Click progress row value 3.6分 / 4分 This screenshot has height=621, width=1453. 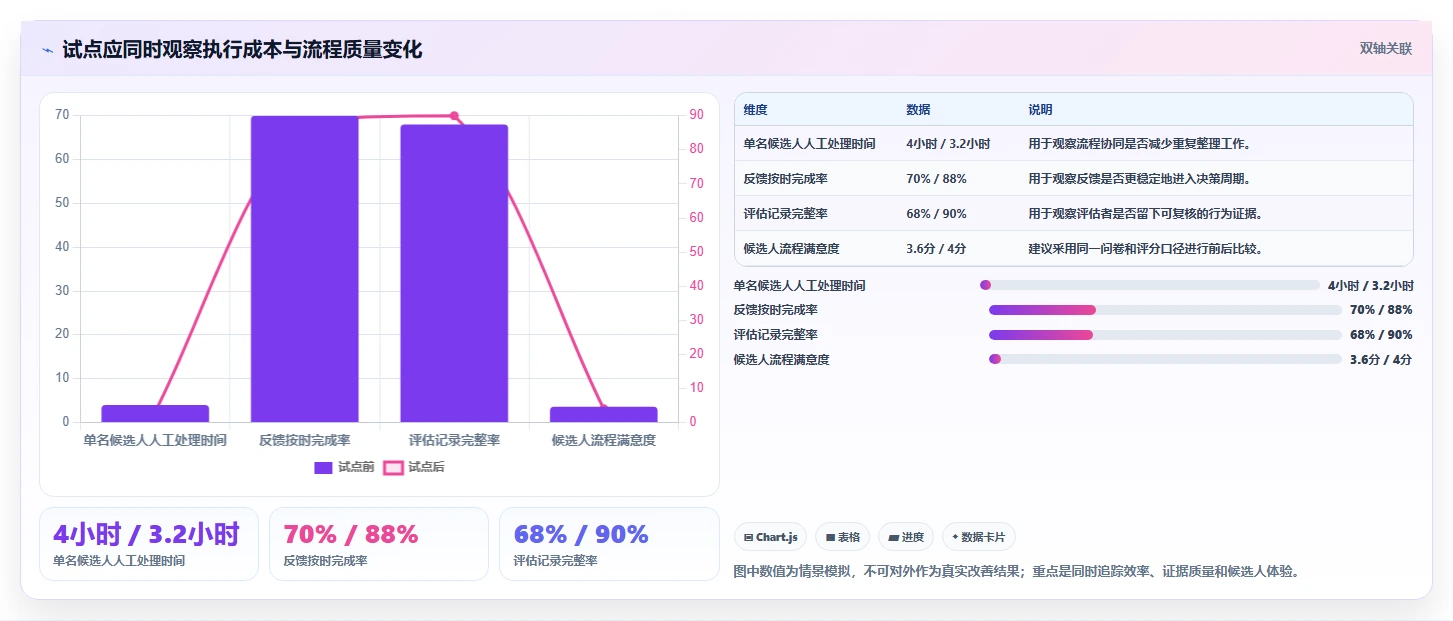pos(1381,359)
